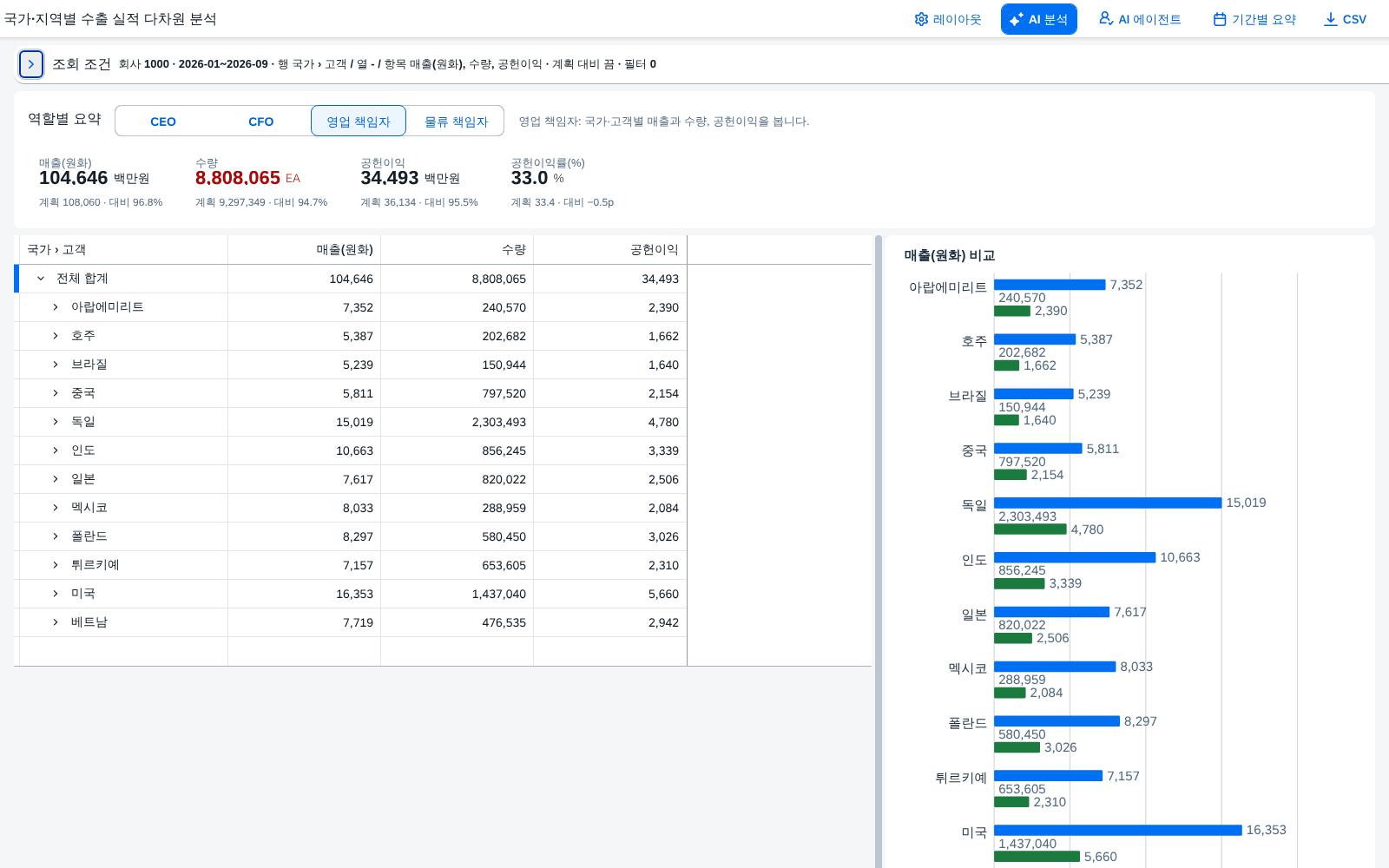Click the 미국 green profit bar in chart
The image size is (1389, 868).
[1037, 857]
